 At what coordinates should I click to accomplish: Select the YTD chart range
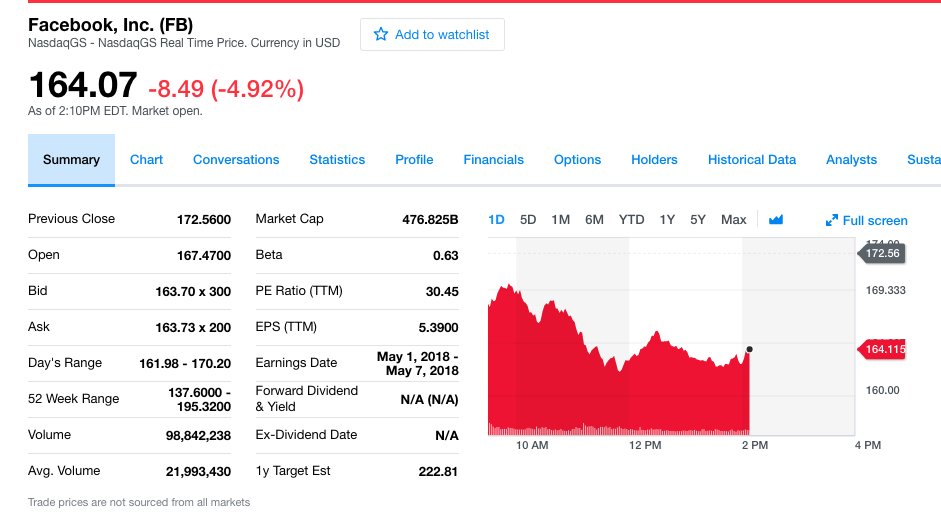(631, 220)
